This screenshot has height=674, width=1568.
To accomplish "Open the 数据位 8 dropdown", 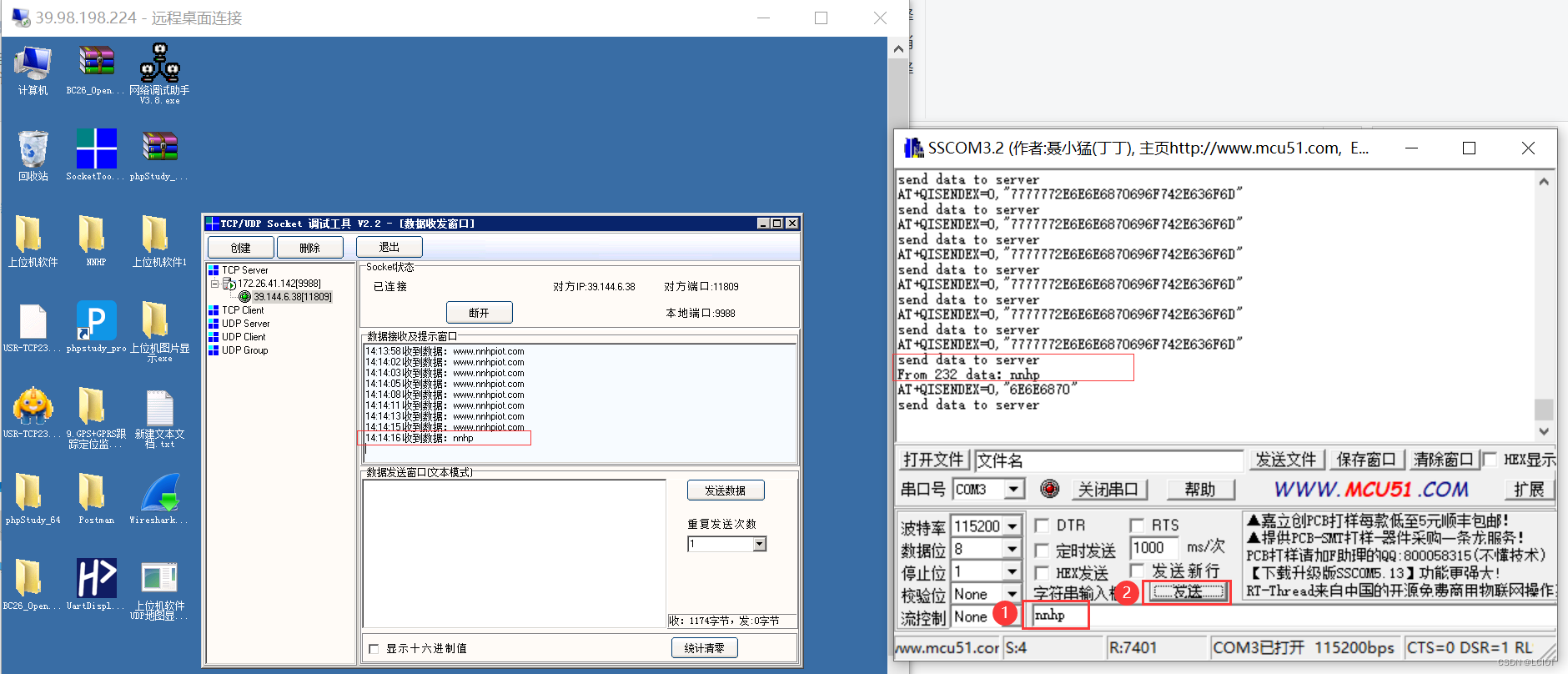I will pos(1013,549).
